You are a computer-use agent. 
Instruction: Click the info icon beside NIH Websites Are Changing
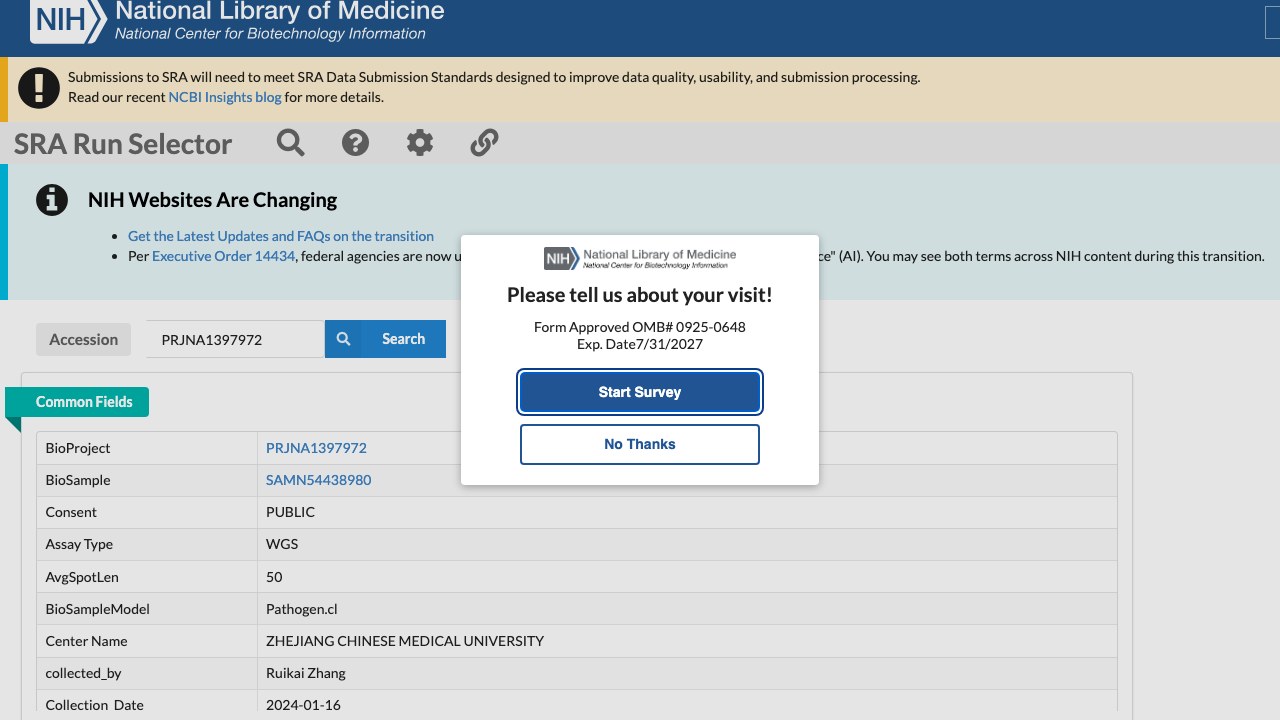[52, 200]
